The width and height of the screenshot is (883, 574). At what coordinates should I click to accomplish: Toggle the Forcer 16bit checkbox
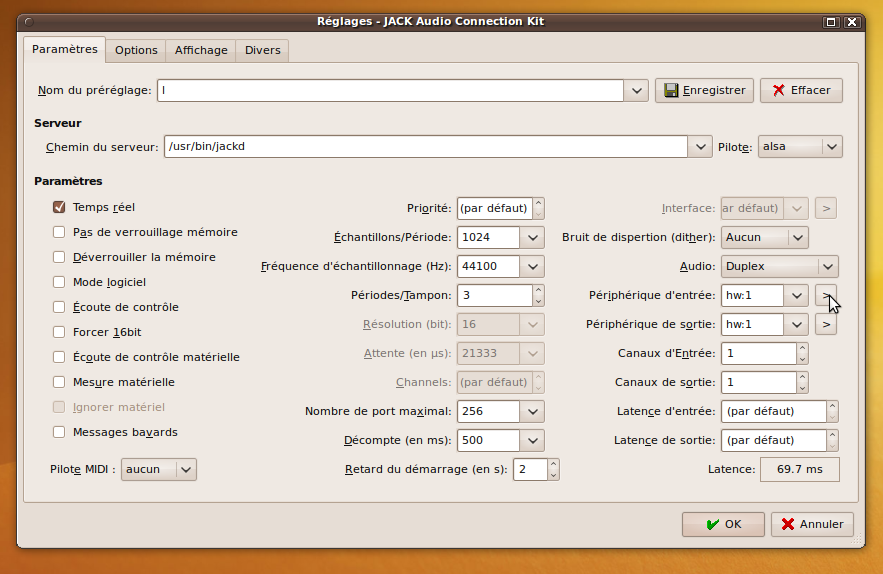[x=59, y=332]
